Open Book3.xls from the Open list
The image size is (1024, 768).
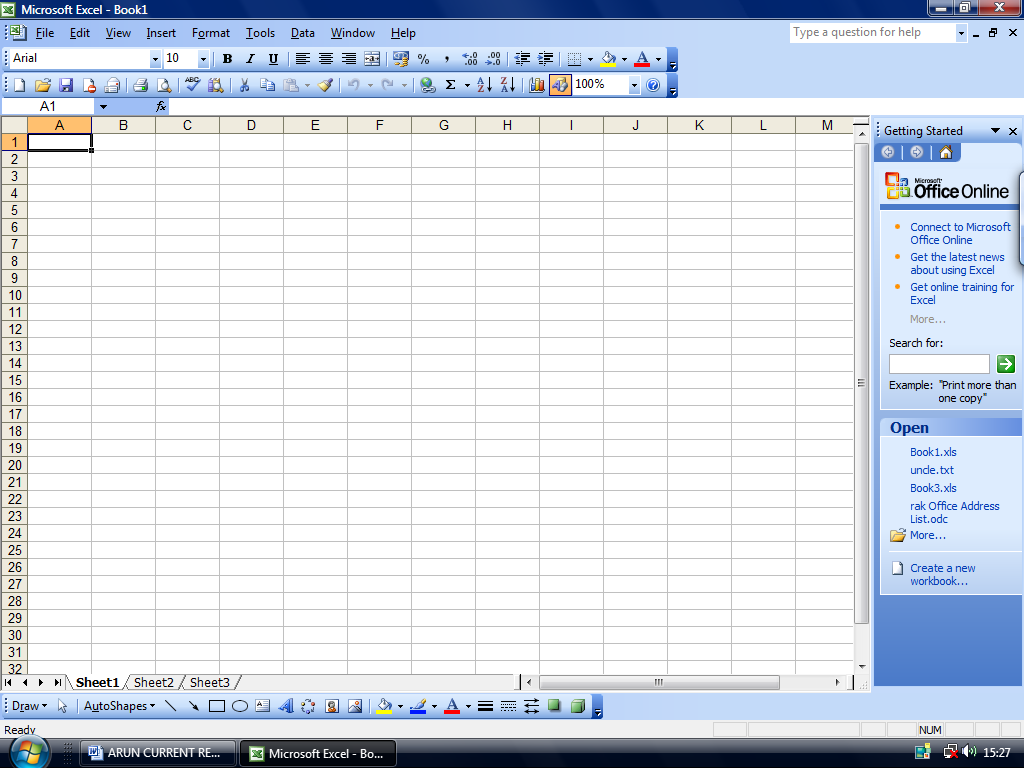(932, 488)
